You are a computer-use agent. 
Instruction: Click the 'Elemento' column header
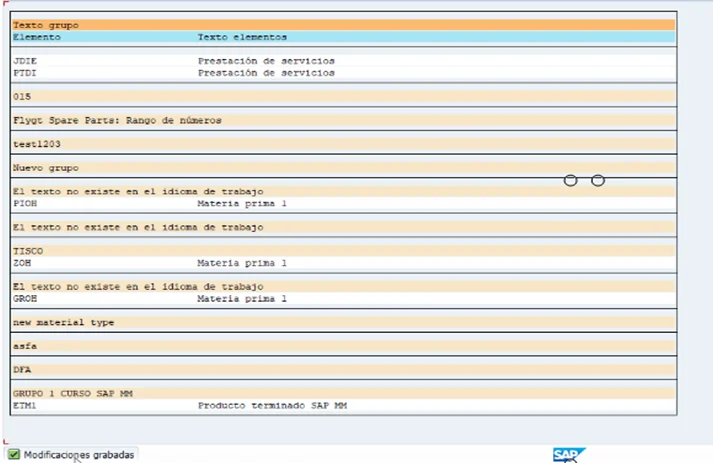37,37
